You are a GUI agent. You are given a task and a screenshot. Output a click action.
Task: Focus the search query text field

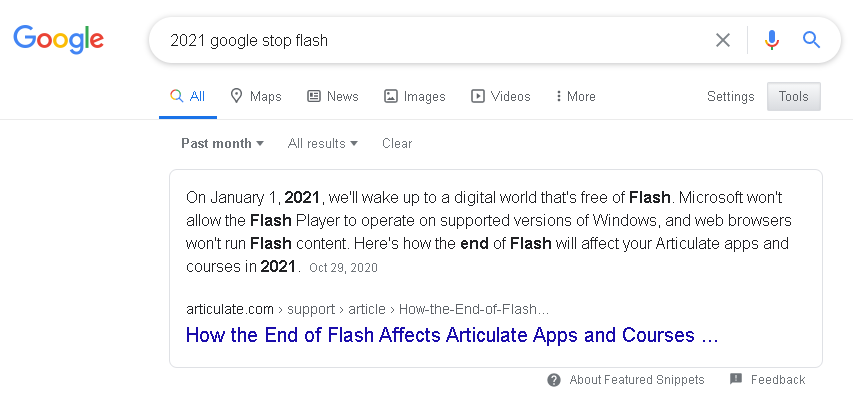point(435,40)
